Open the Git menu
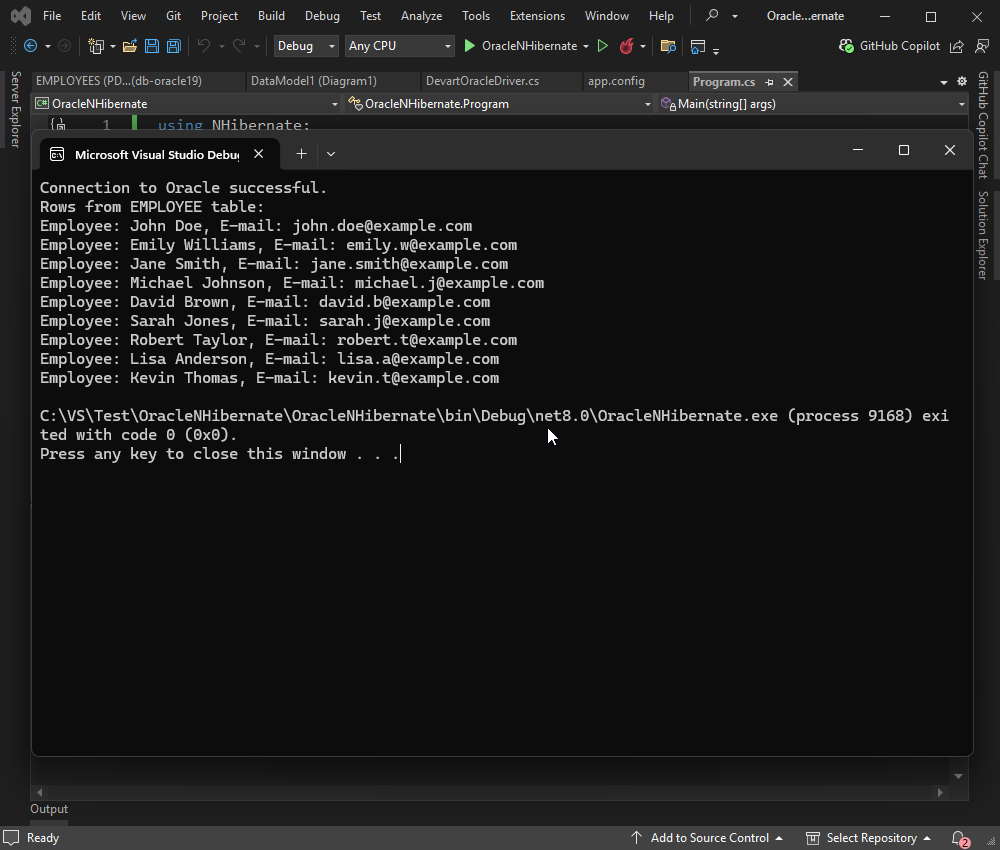 (x=173, y=16)
